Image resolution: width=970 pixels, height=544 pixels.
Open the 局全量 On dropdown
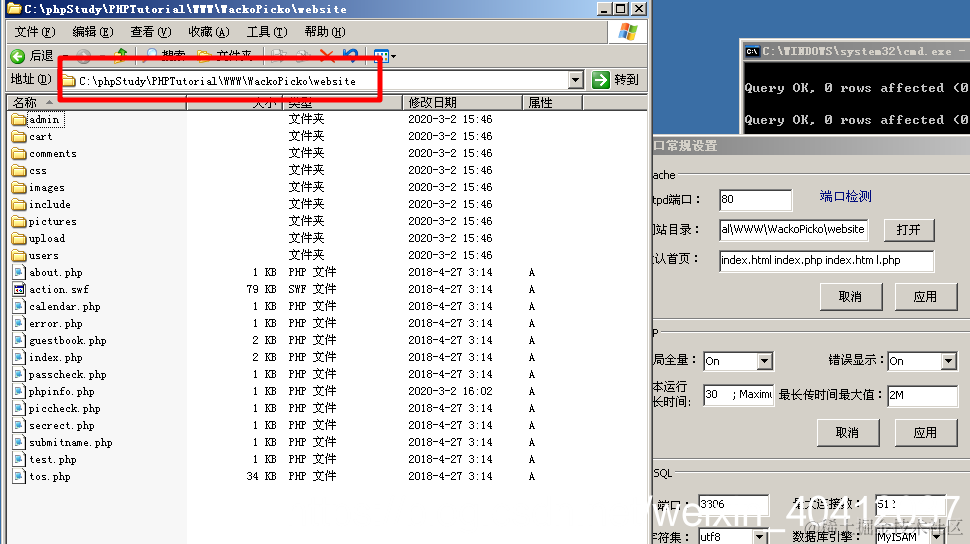click(x=765, y=361)
